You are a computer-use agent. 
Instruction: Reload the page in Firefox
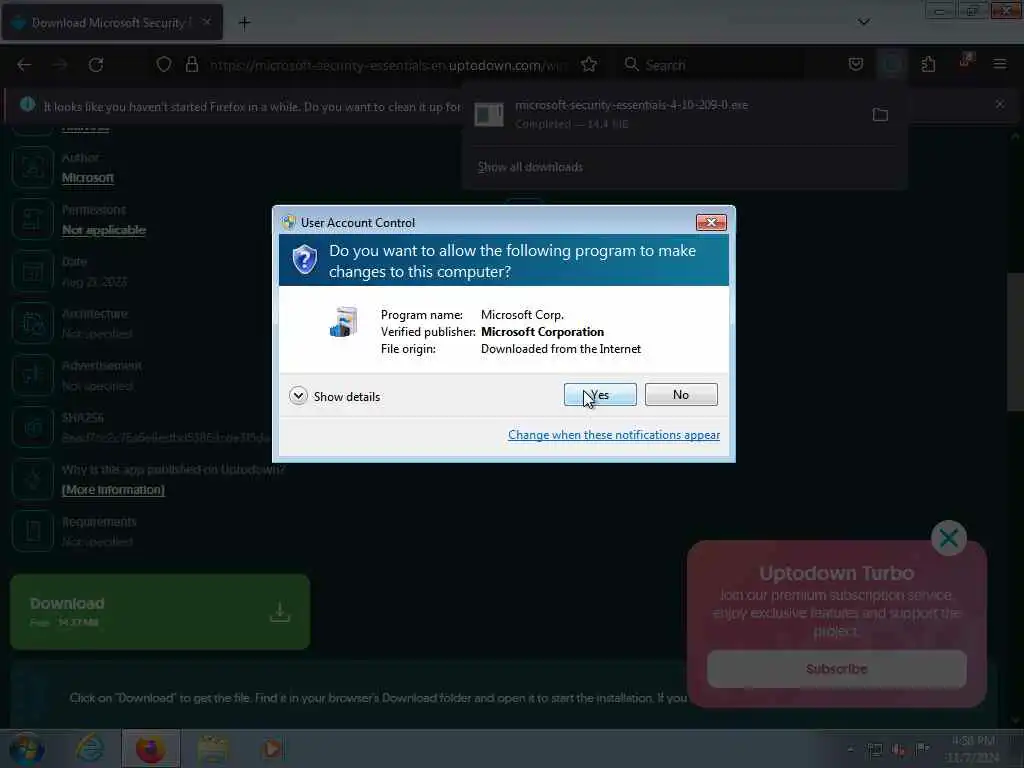point(96,65)
